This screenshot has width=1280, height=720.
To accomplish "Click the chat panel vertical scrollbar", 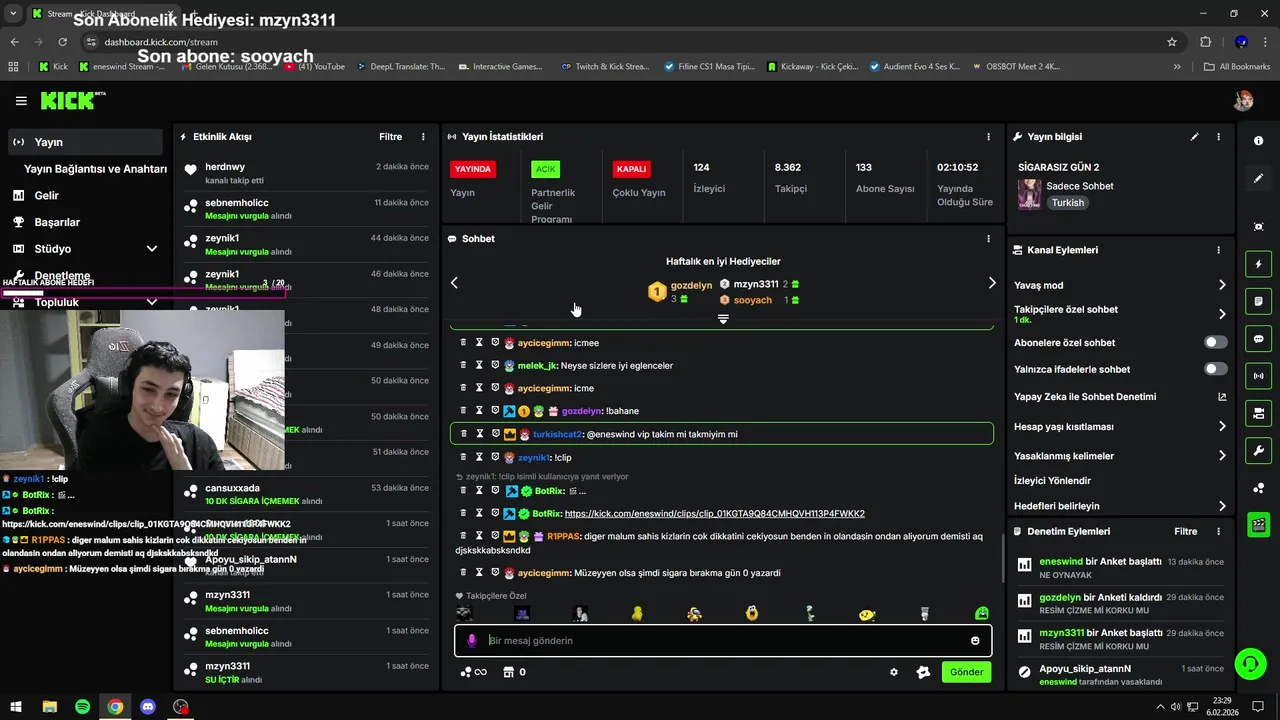I will [1003, 558].
